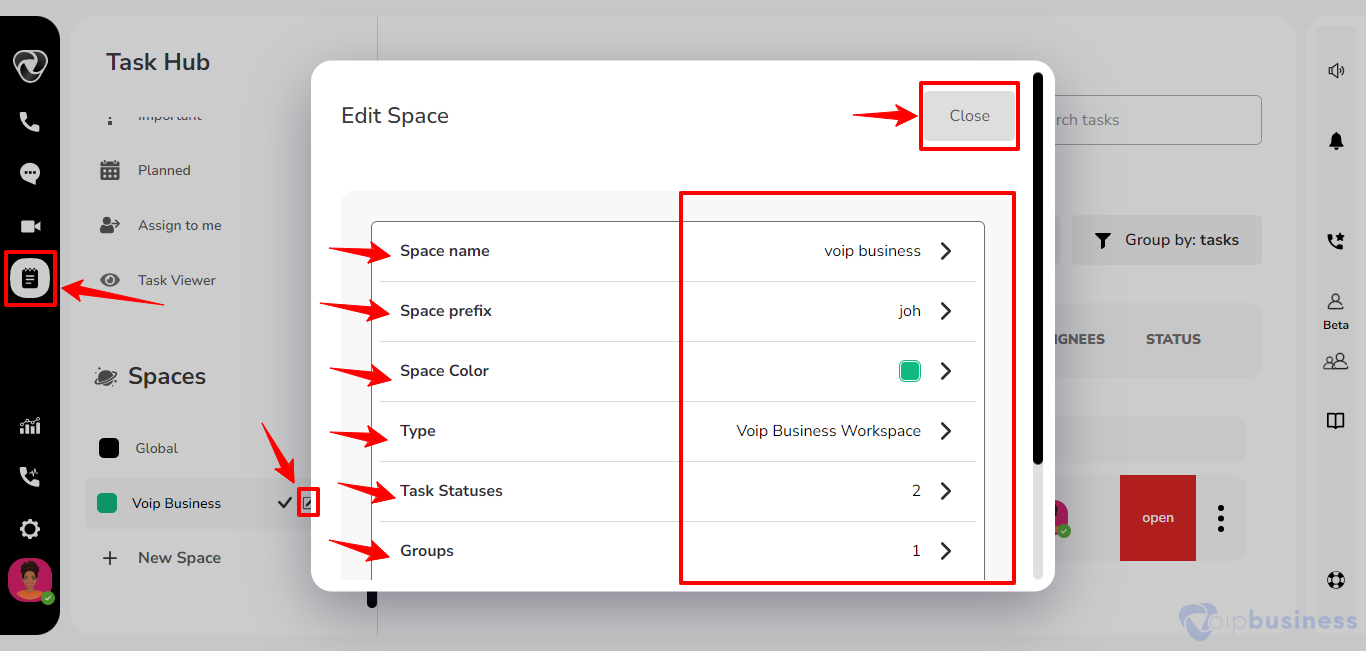1366x651 pixels.
Task: Expand the Space name row chevron
Action: 946,251
